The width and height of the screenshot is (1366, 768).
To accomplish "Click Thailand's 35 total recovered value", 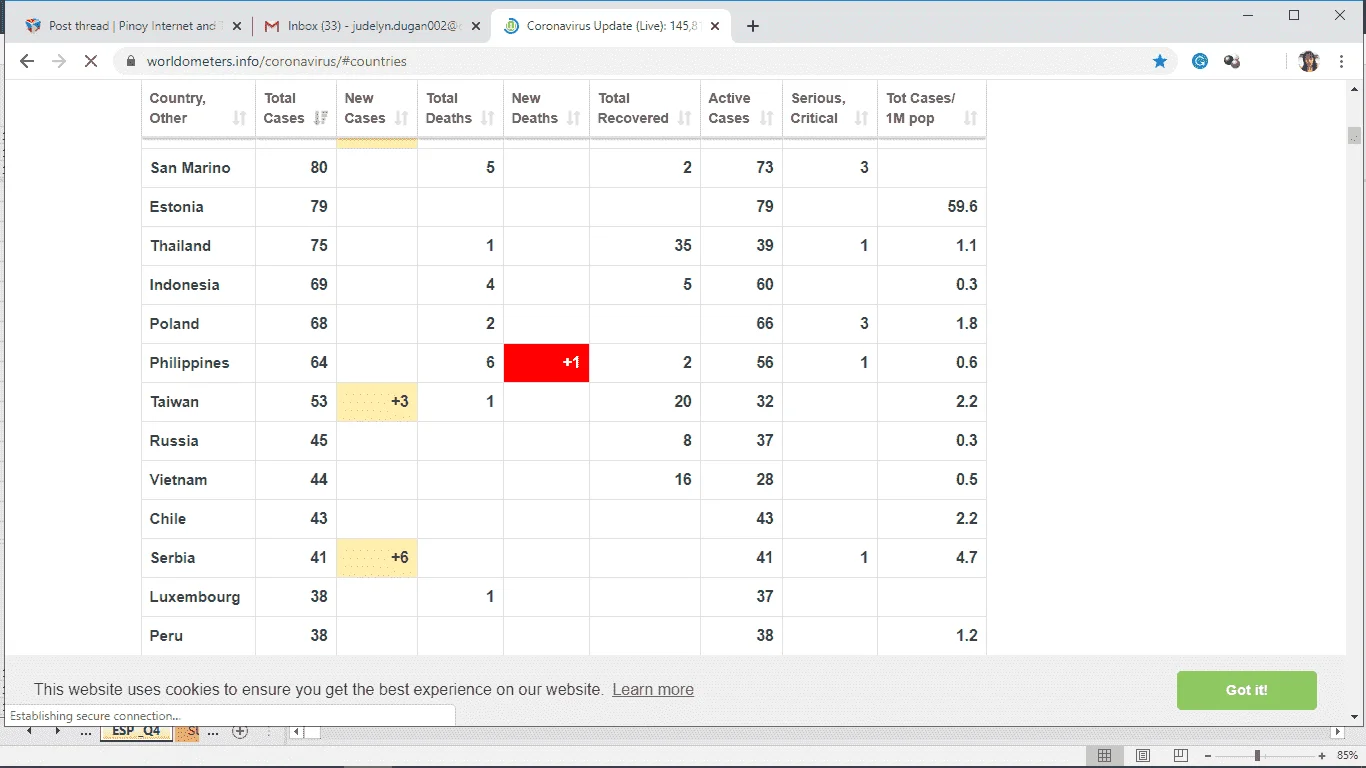I will (x=683, y=246).
